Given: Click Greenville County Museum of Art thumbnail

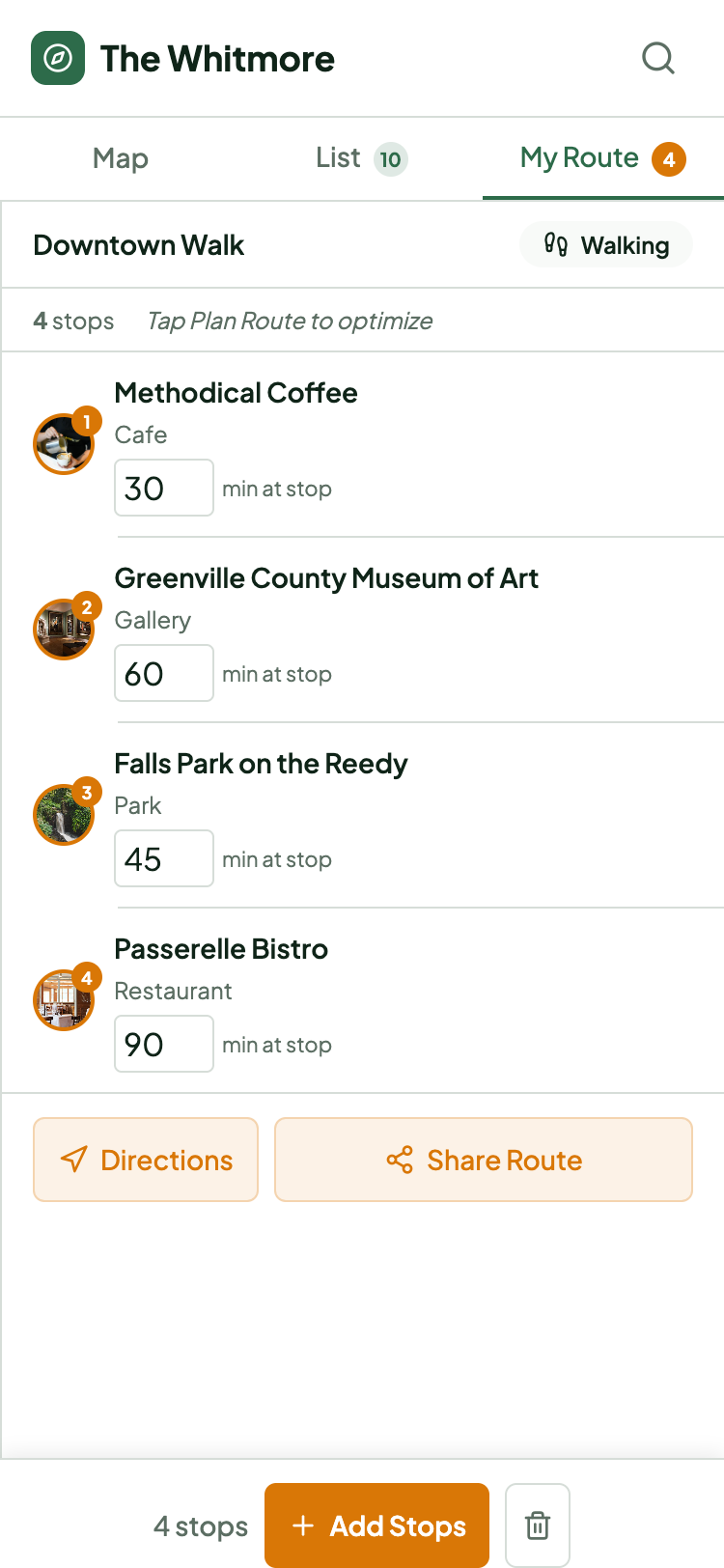Looking at the screenshot, I should point(64,630).
